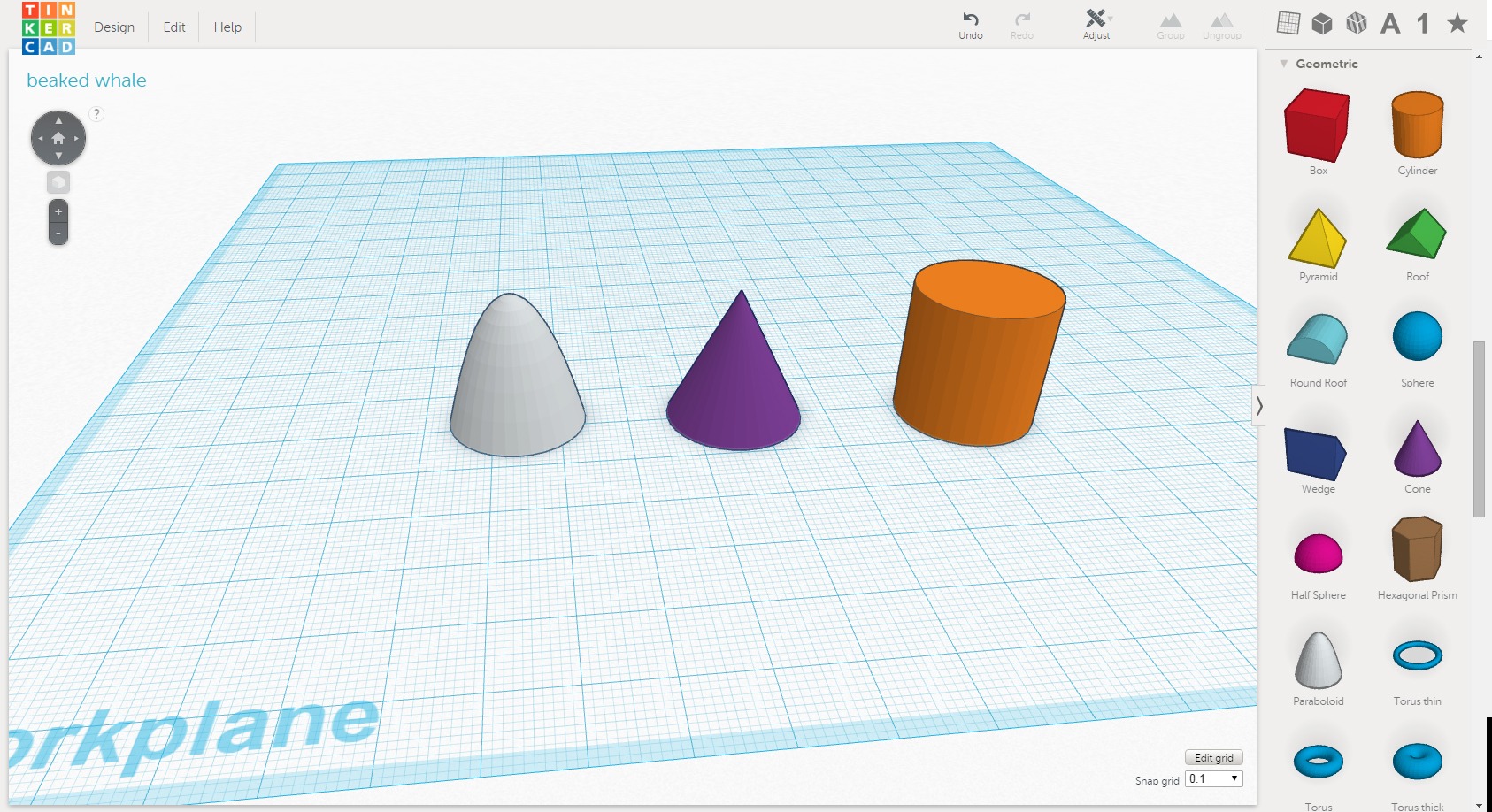The height and width of the screenshot is (812, 1492).
Task: Pick the purple Cone shape from panel
Action: [1418, 448]
